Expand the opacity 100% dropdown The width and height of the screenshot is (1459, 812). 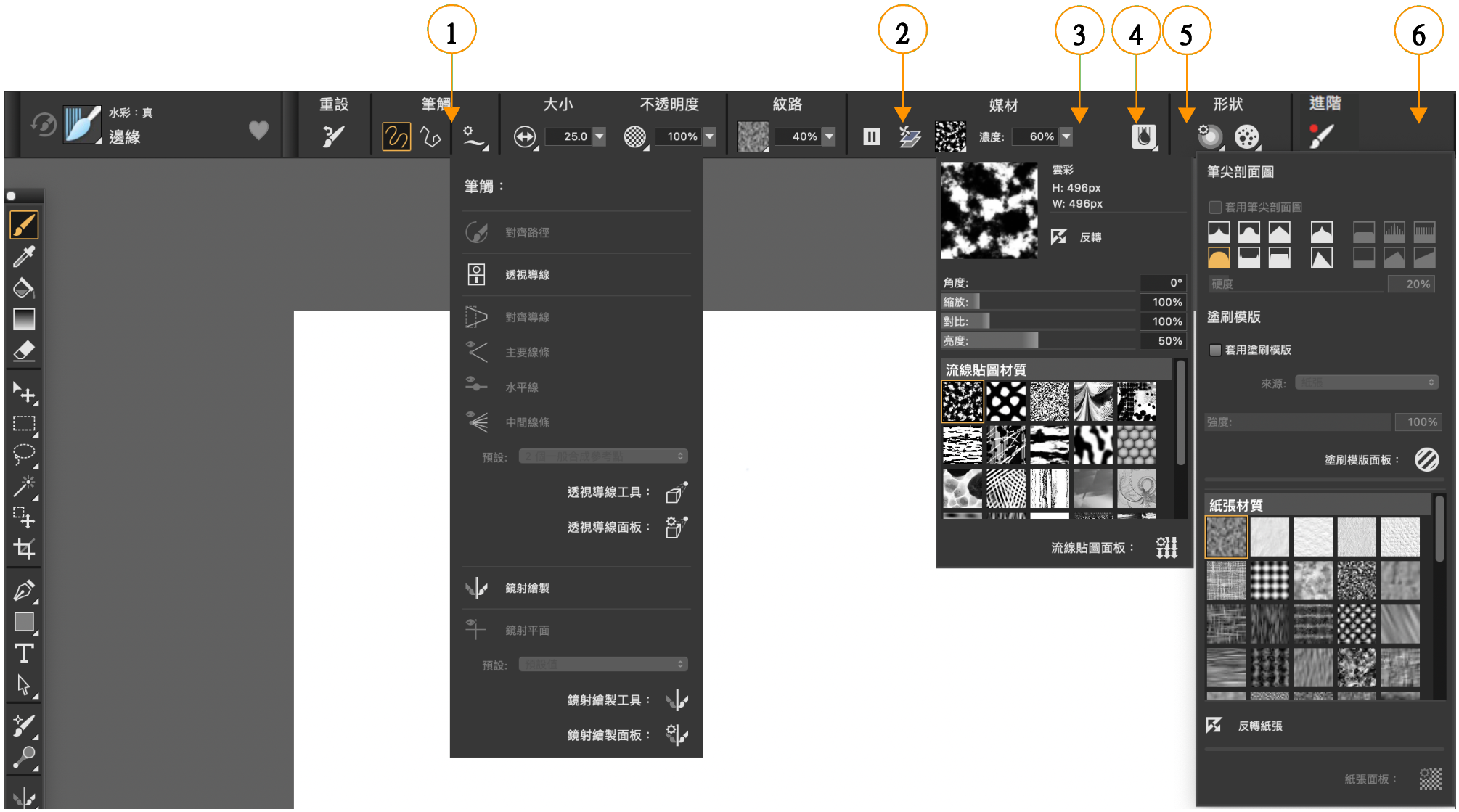tap(709, 136)
